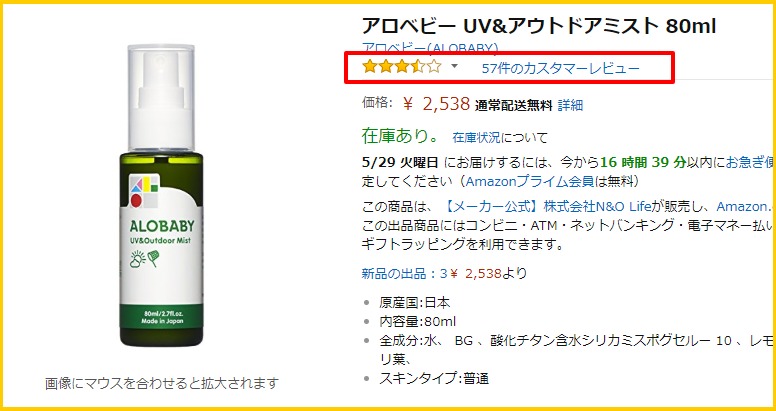This screenshot has width=776, height=411.
Task: Expand the rating breakdown dropdown arrow
Action: (455, 66)
